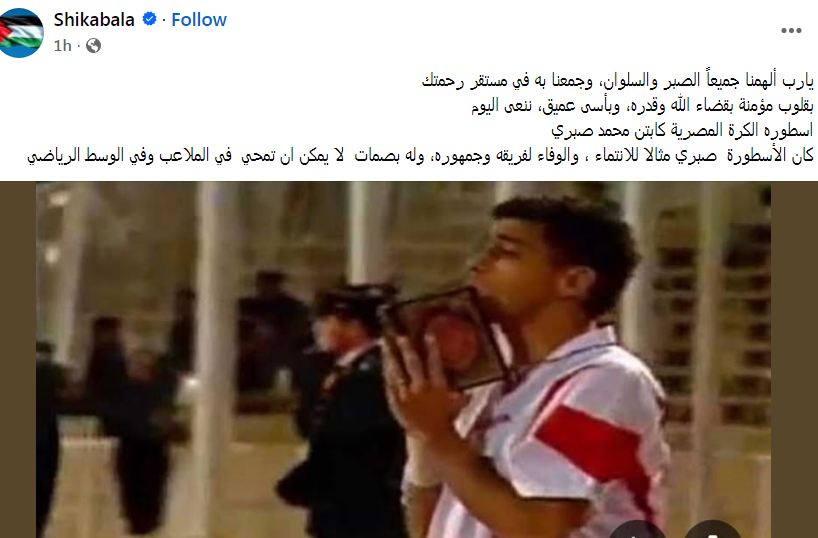The height and width of the screenshot is (538, 818).
Task: Click the right round overlay button on photo
Action: point(712,529)
